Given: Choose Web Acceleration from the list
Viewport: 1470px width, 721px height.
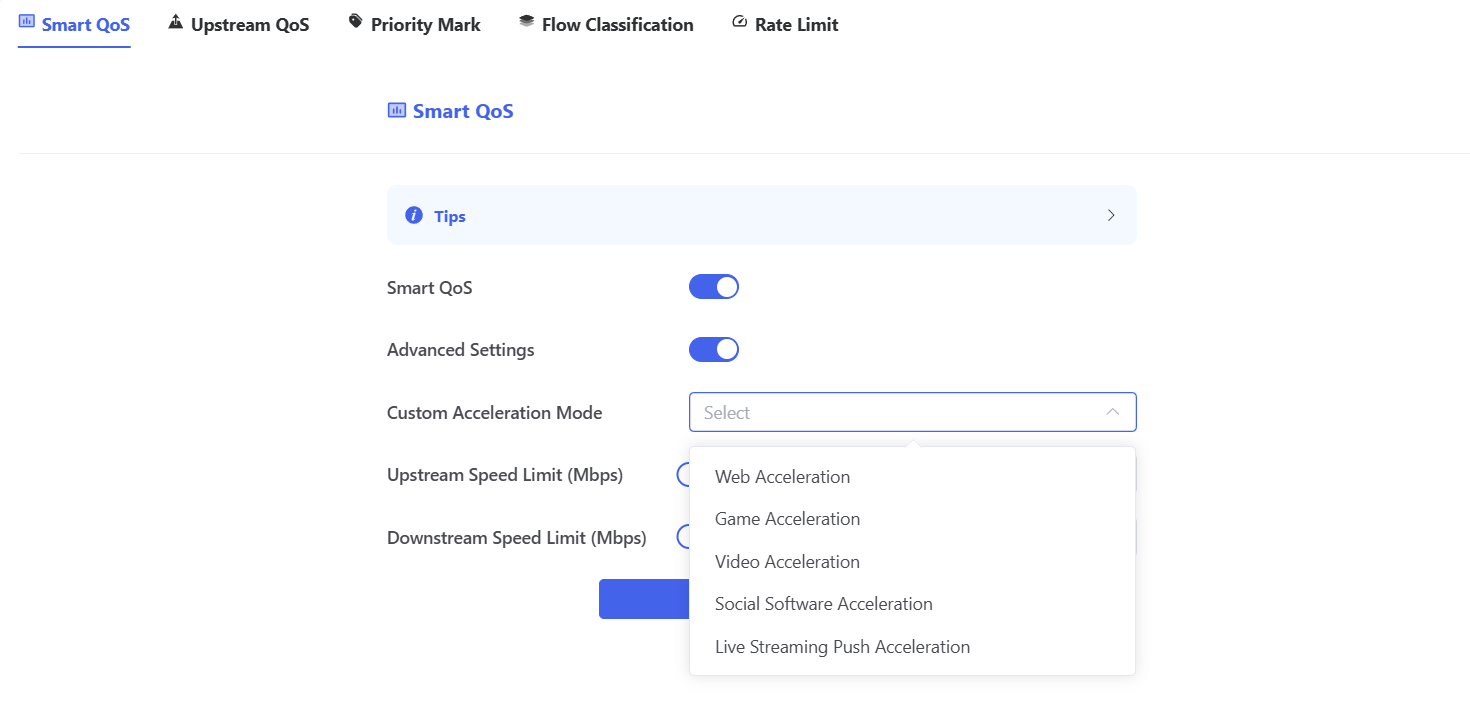Looking at the screenshot, I should coord(912,477).
